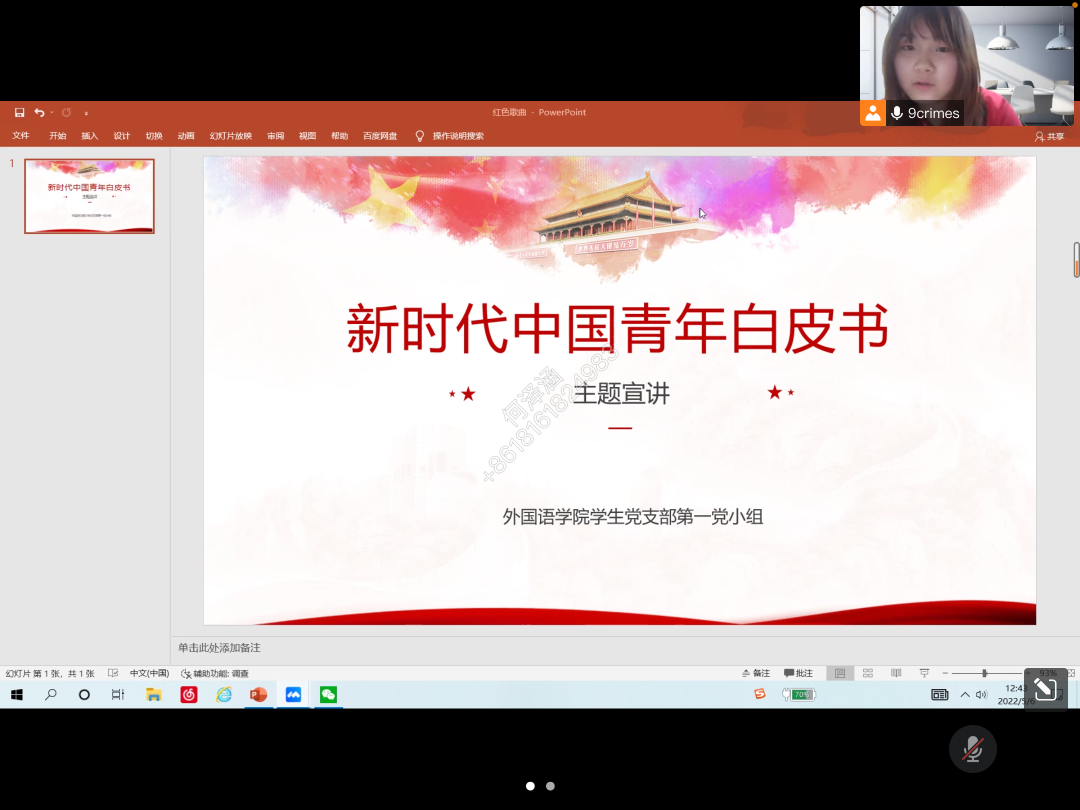The height and width of the screenshot is (810, 1080).
Task: Go to the 动画 ribbon tab
Action: pos(186,136)
